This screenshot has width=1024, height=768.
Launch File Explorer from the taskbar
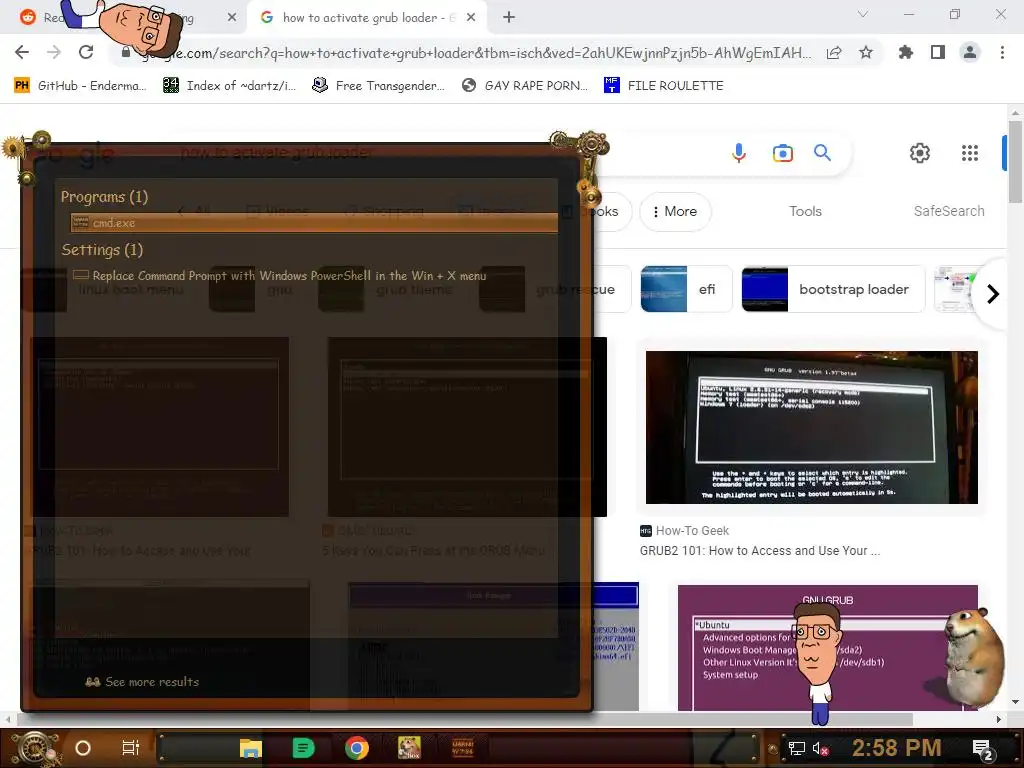250,748
